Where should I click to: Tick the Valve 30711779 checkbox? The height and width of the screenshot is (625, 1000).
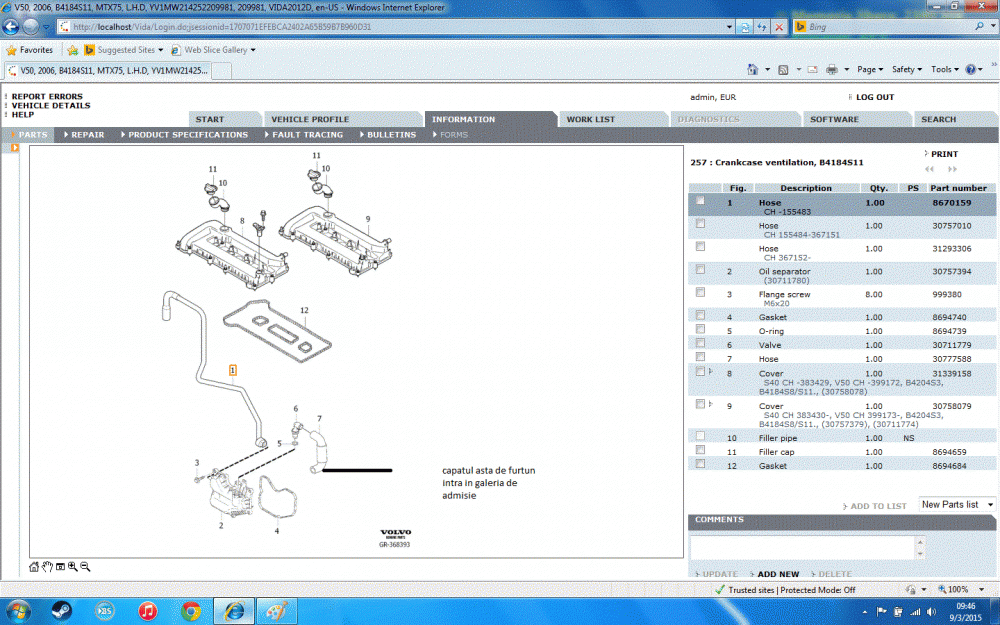pos(700,343)
